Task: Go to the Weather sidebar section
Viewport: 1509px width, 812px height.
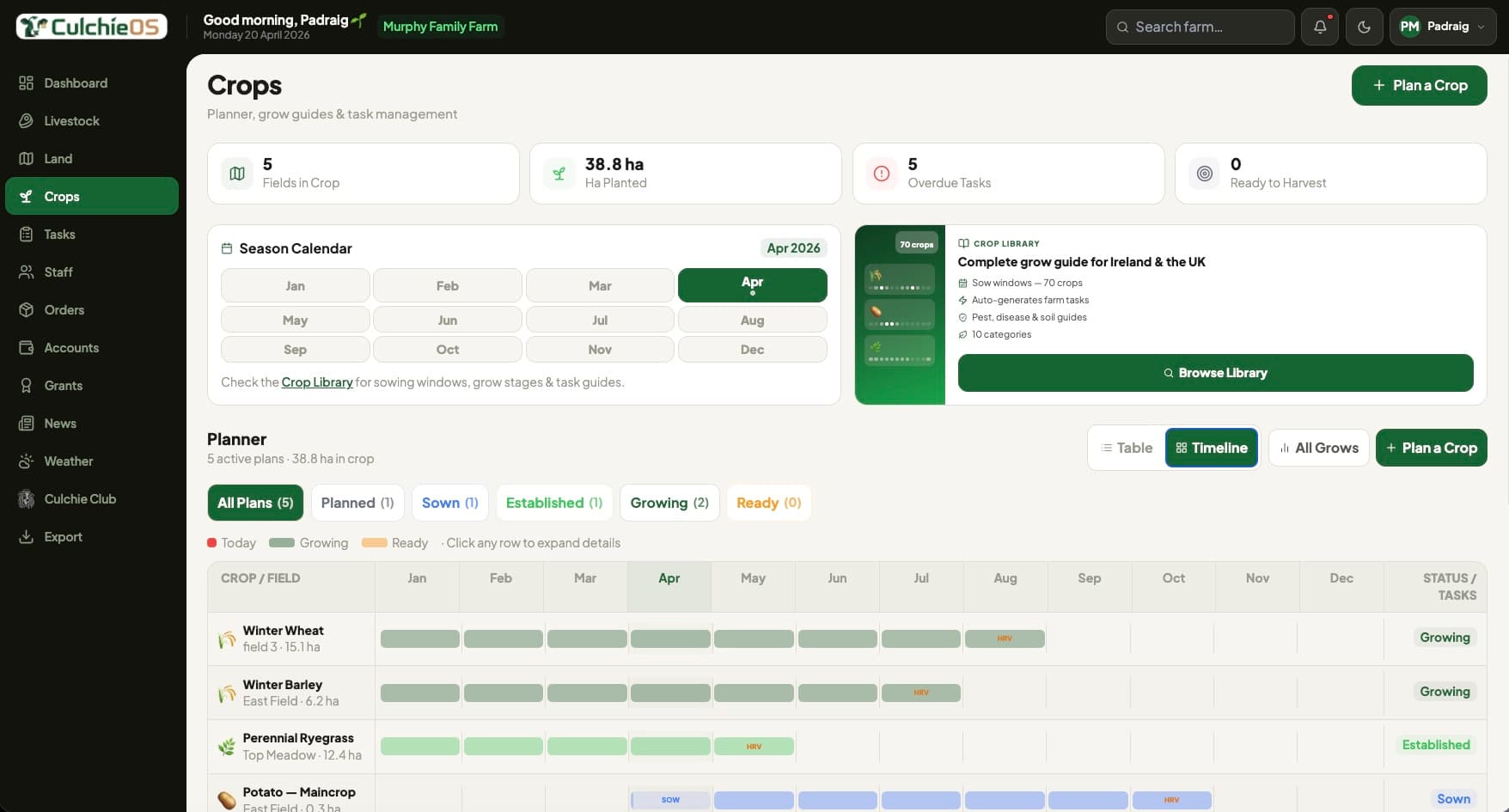Action: point(68,461)
